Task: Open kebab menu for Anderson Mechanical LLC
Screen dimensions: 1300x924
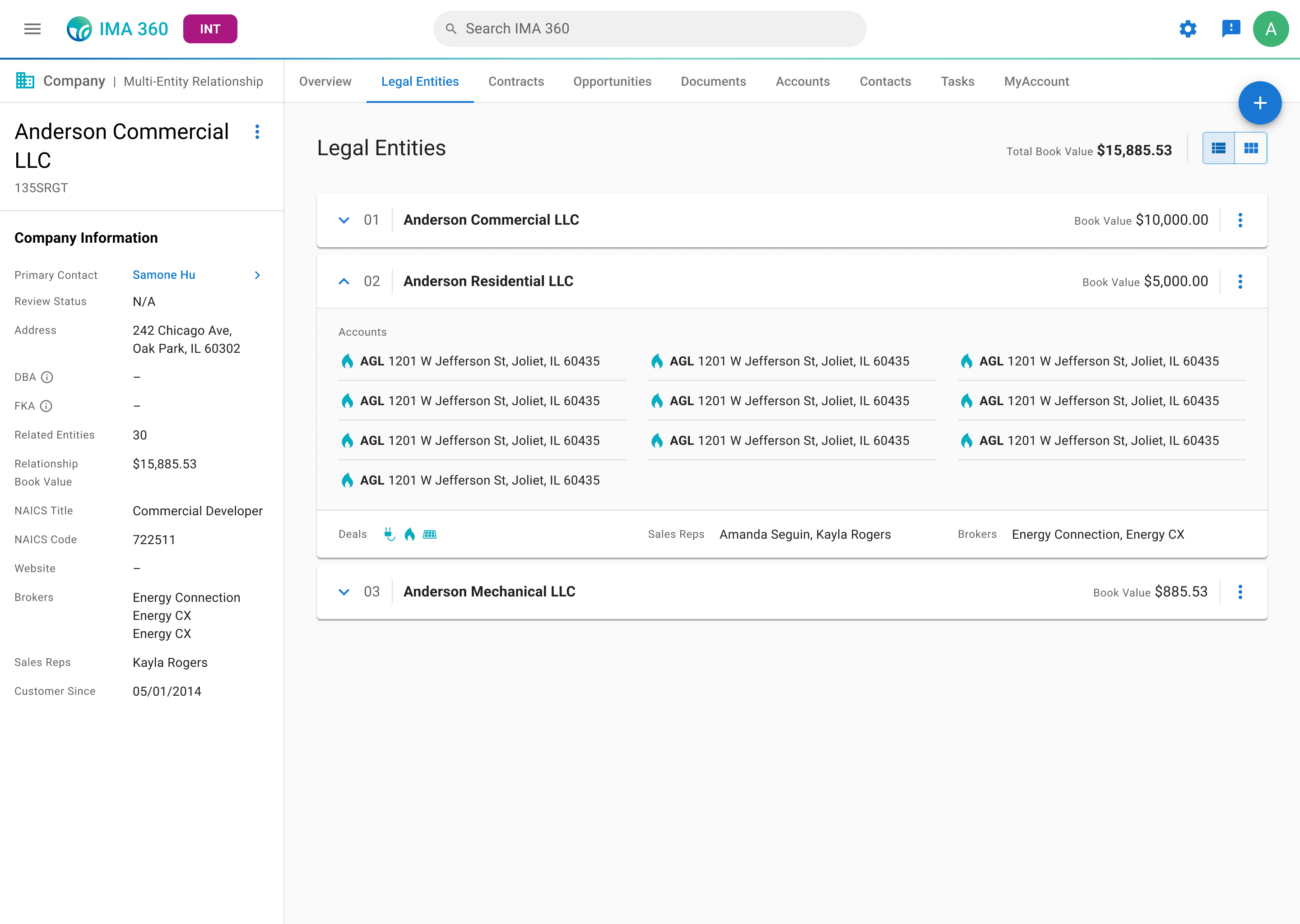Action: (1240, 592)
